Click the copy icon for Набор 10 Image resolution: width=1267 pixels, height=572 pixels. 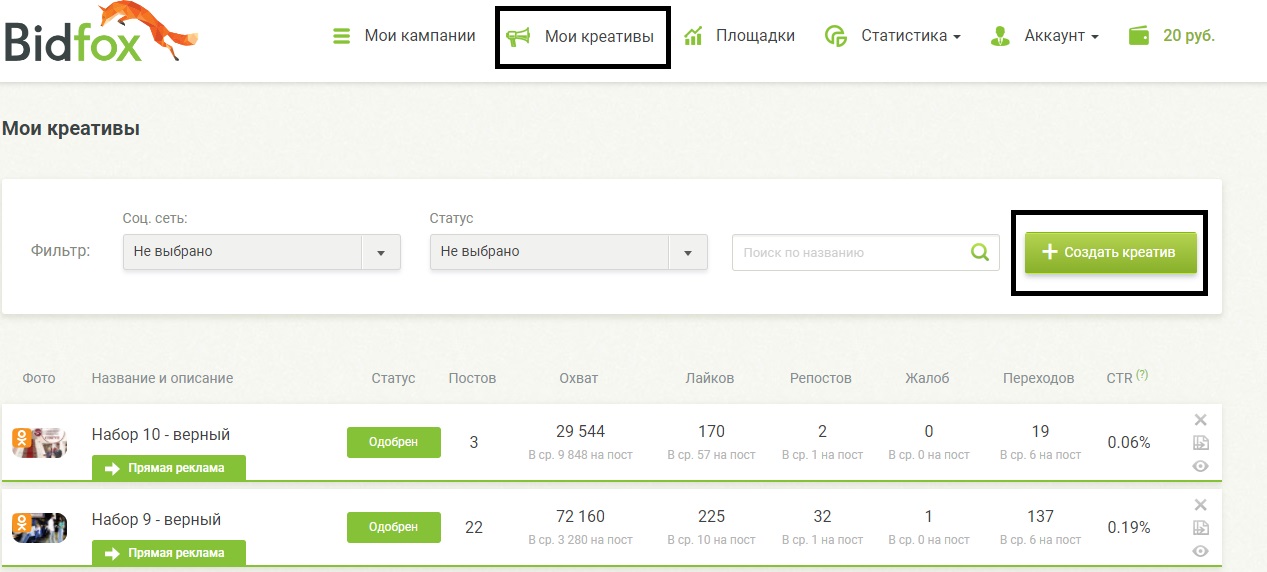(1201, 443)
